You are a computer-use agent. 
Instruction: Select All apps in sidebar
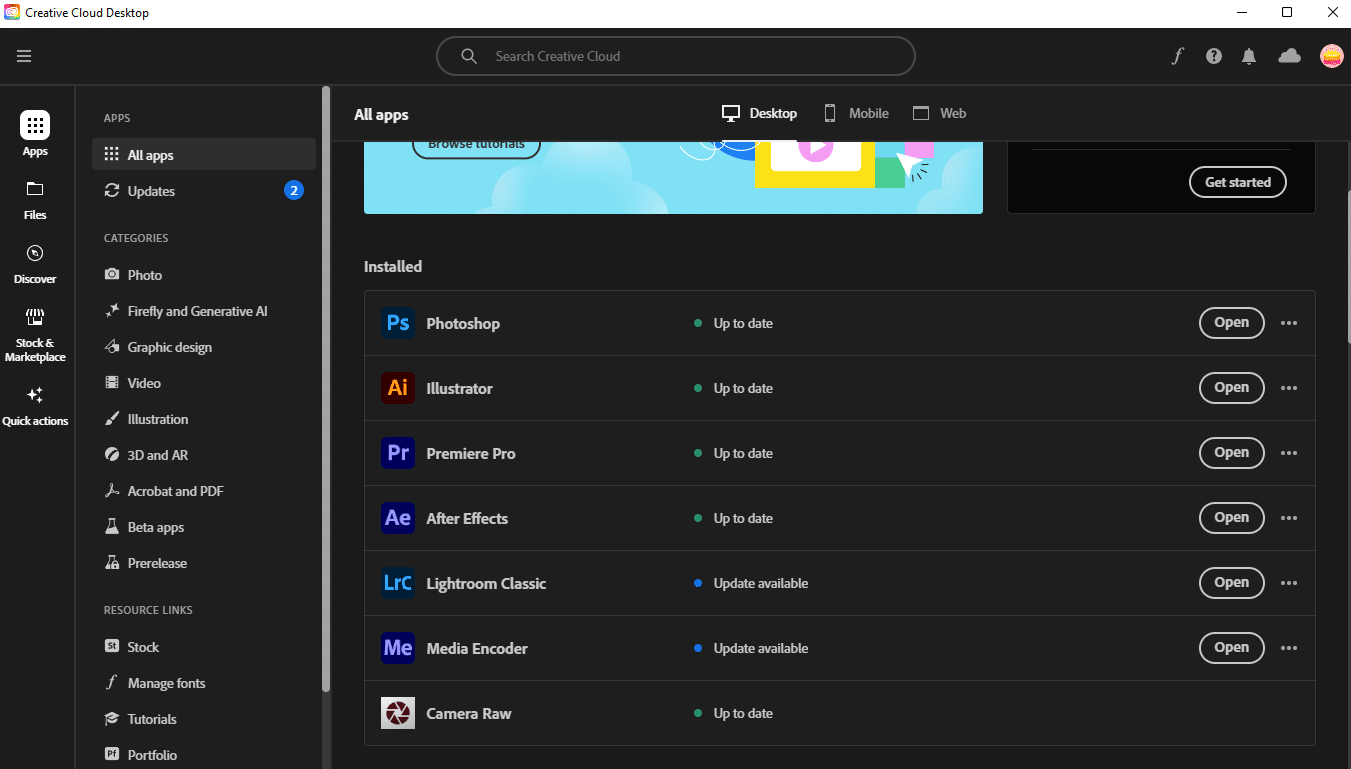click(x=204, y=155)
